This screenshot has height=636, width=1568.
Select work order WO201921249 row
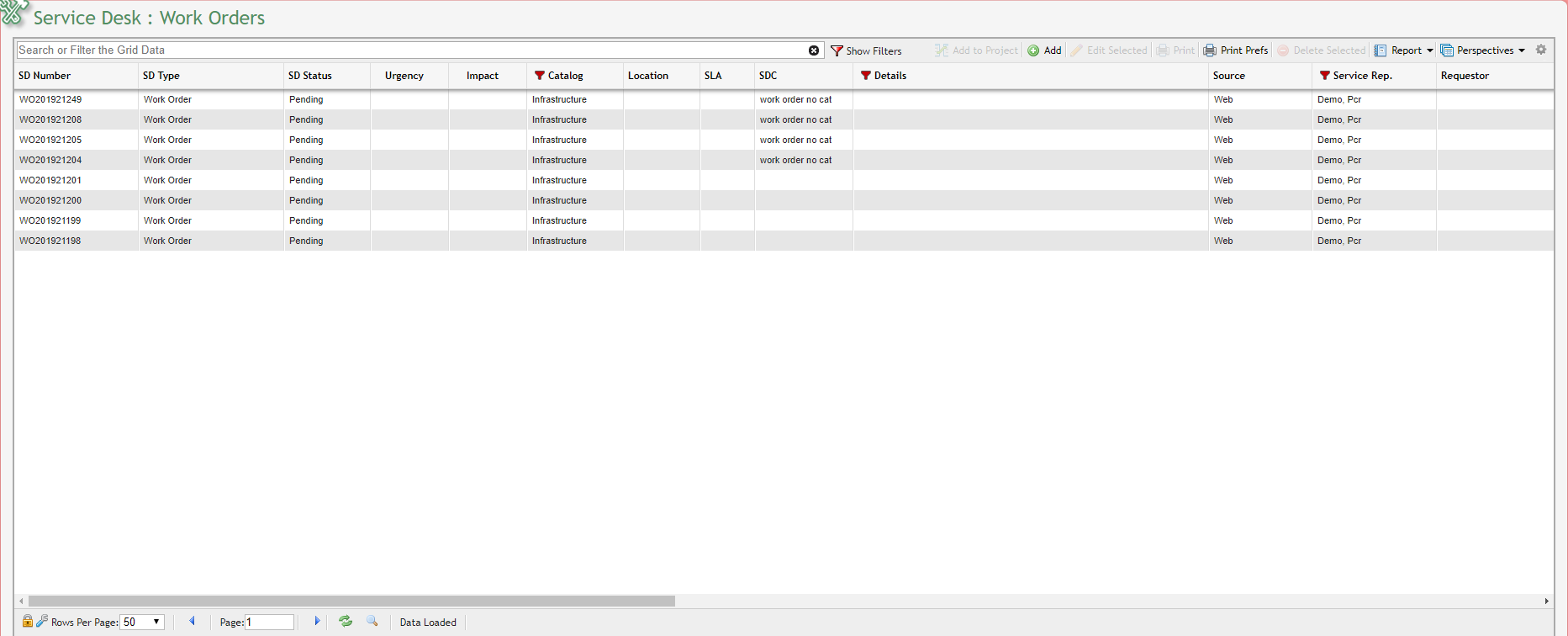click(x=50, y=99)
